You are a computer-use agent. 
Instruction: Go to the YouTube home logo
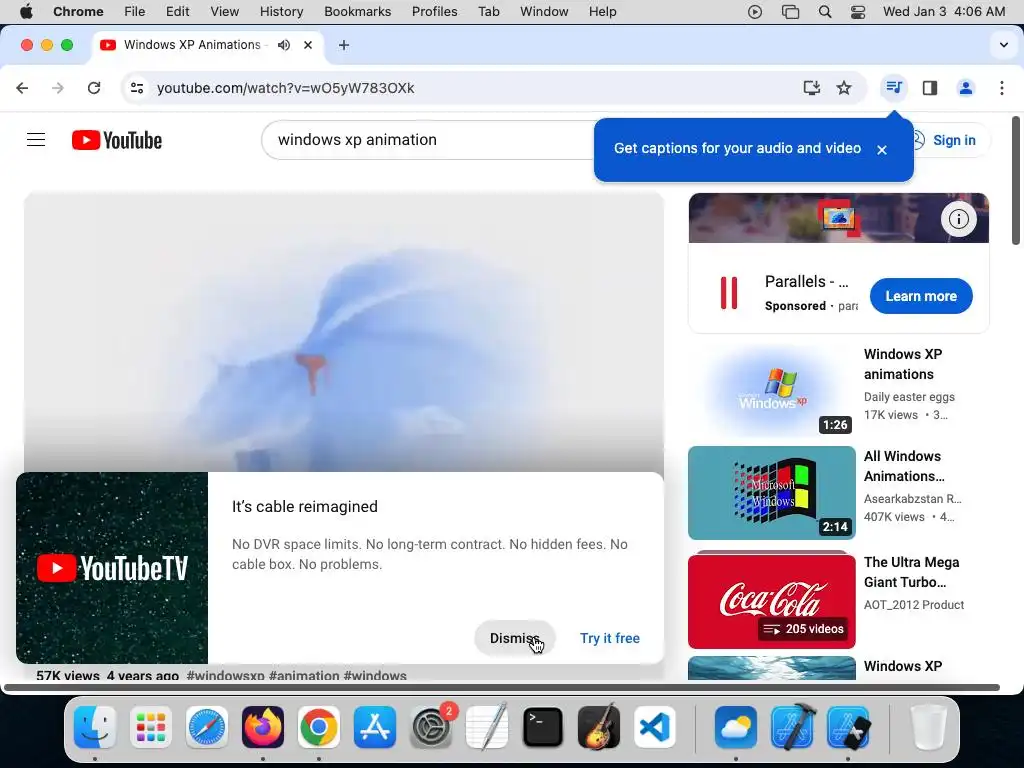click(117, 140)
